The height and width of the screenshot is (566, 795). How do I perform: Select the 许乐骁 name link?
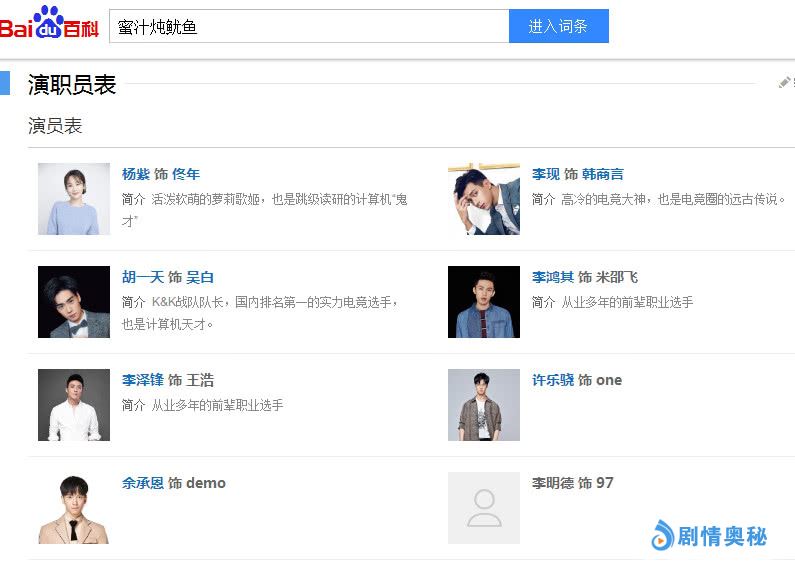[552, 380]
